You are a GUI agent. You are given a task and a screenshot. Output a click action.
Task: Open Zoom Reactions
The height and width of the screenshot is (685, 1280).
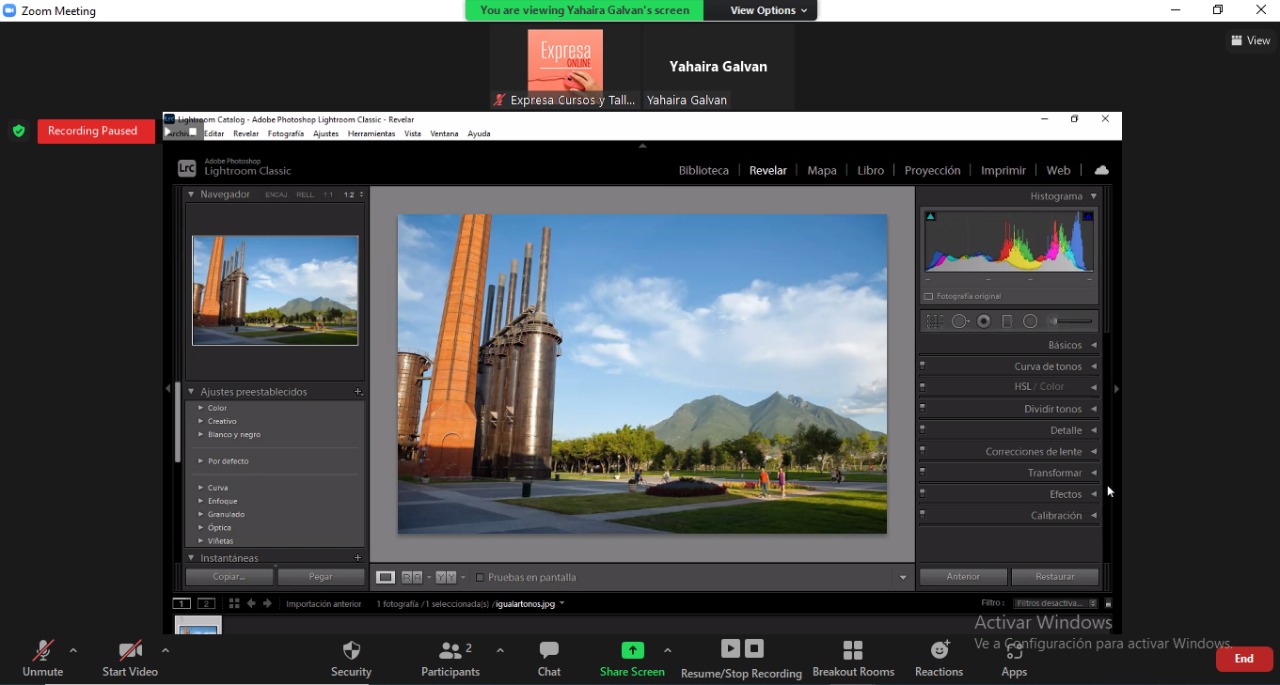[x=939, y=658]
